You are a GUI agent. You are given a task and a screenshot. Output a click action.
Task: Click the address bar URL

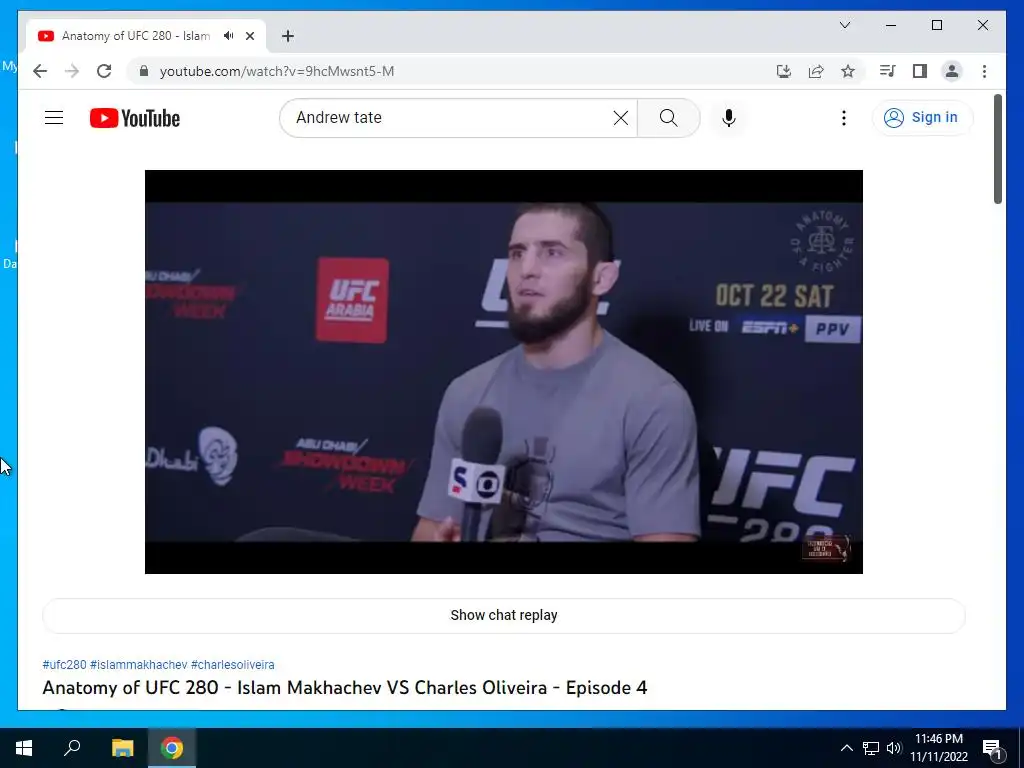pos(277,71)
